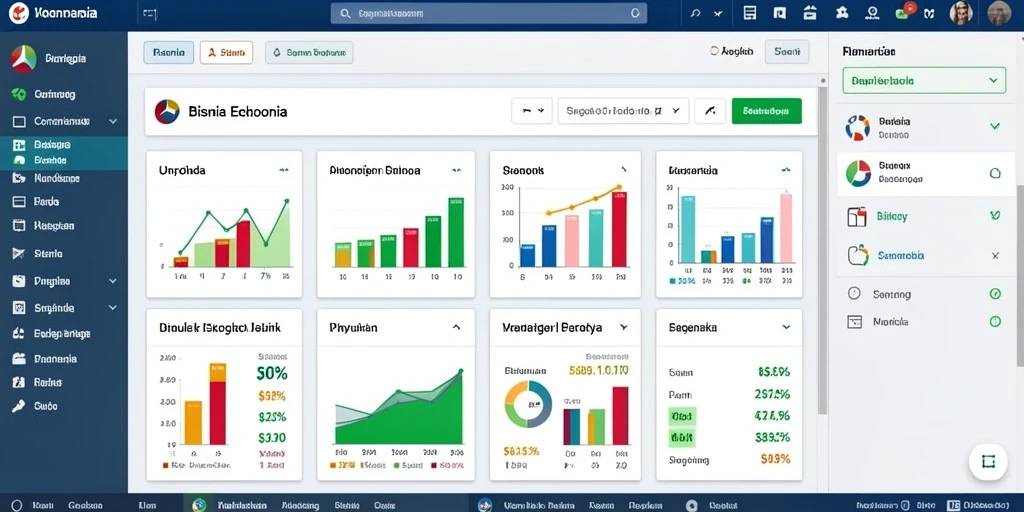Click into the top search field
1024x512 pixels.
click(488, 13)
